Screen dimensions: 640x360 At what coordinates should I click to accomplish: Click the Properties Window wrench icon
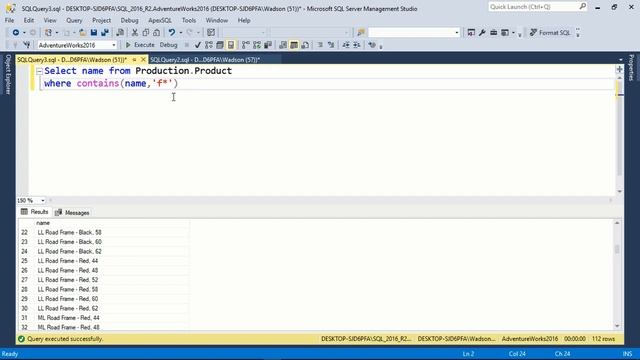click(x=482, y=33)
